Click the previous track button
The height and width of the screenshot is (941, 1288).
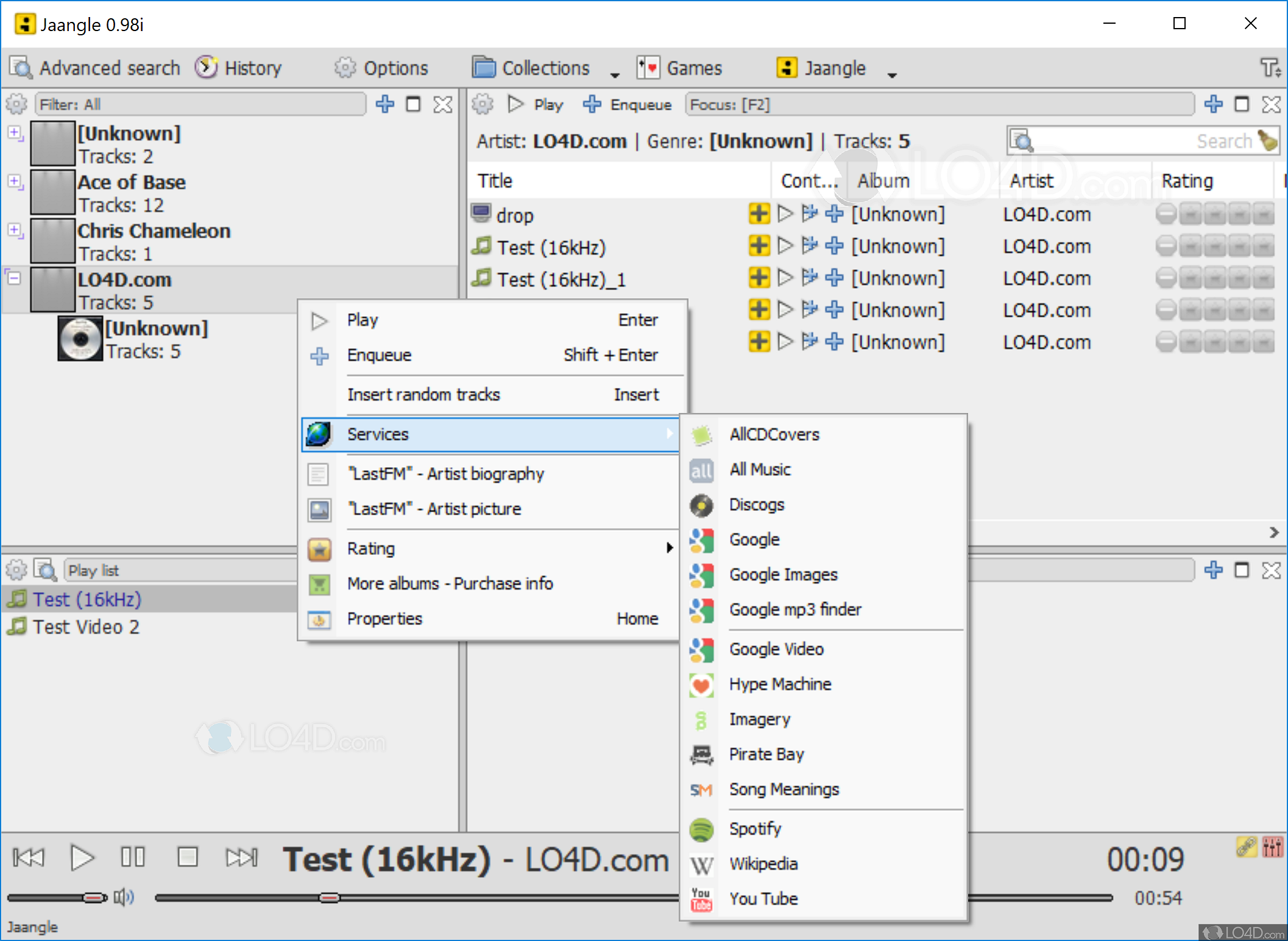click(28, 858)
